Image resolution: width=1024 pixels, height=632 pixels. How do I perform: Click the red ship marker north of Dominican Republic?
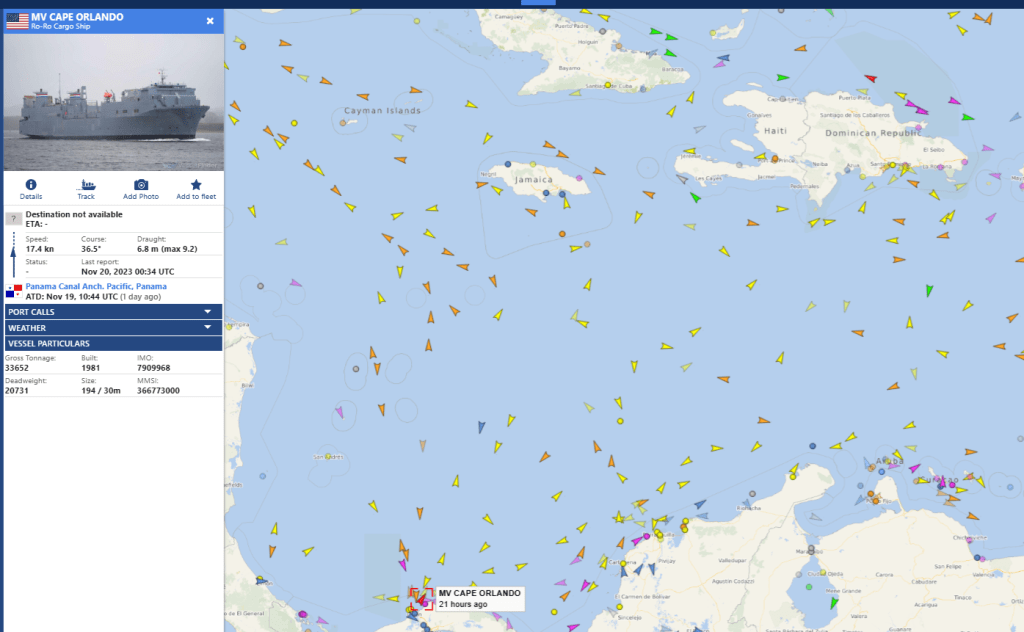tap(870, 78)
